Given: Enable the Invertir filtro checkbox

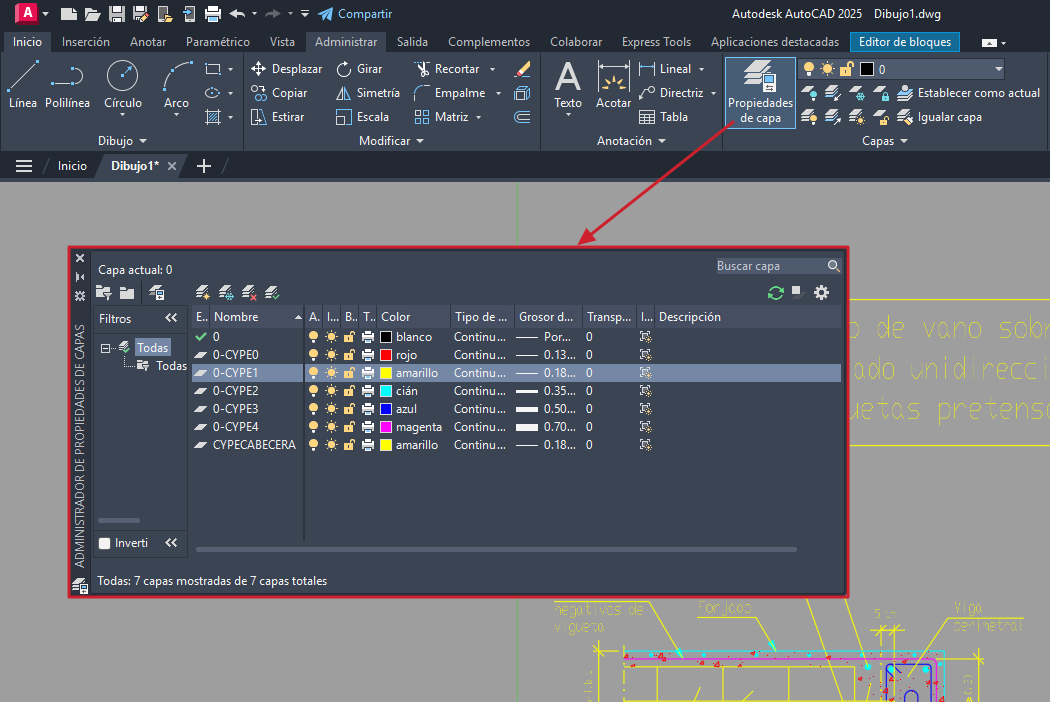Looking at the screenshot, I should pyautogui.click(x=105, y=543).
